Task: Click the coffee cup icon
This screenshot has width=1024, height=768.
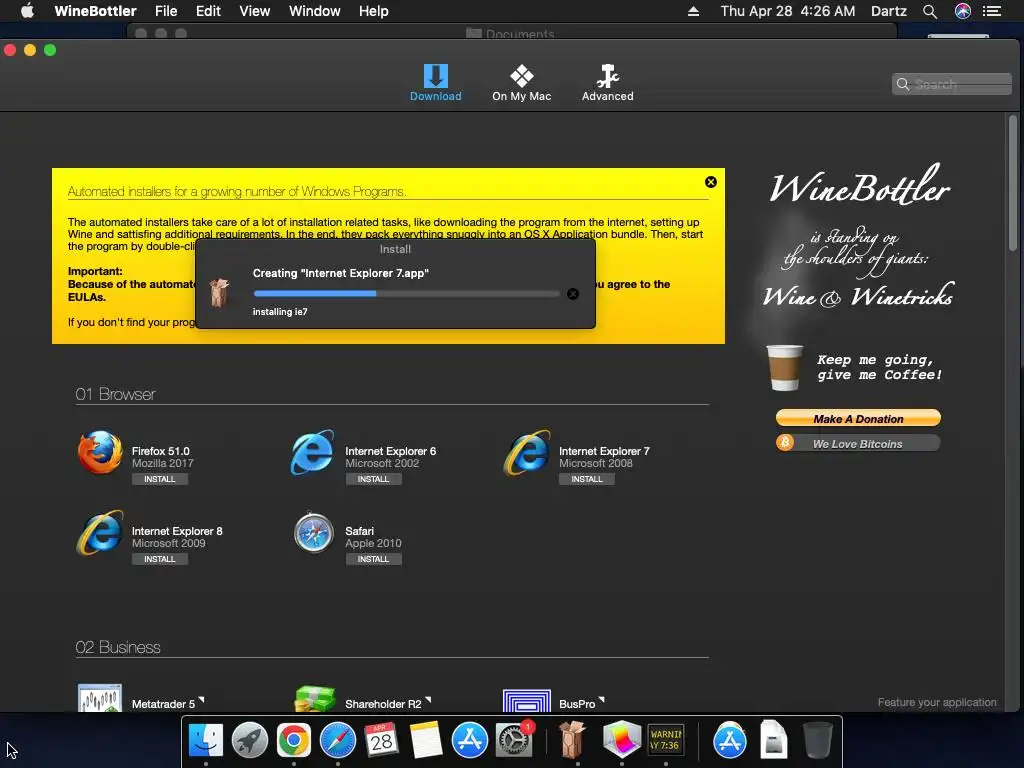Action: tap(784, 368)
